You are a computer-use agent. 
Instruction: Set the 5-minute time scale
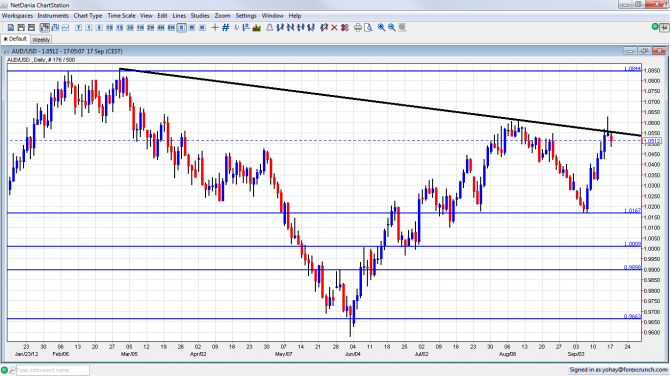pyautogui.click(x=99, y=27)
